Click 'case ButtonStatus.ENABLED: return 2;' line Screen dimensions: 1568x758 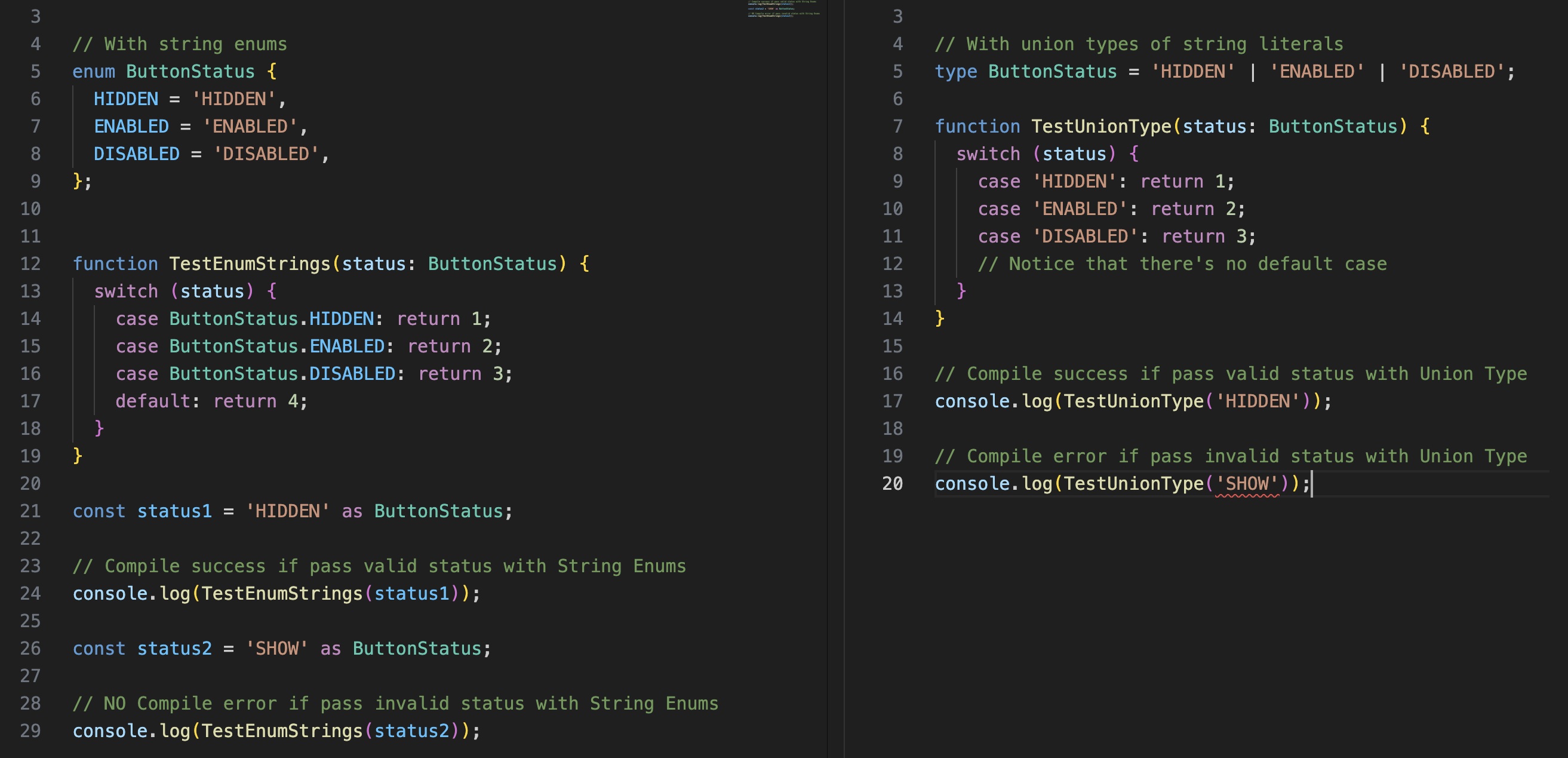(309, 346)
